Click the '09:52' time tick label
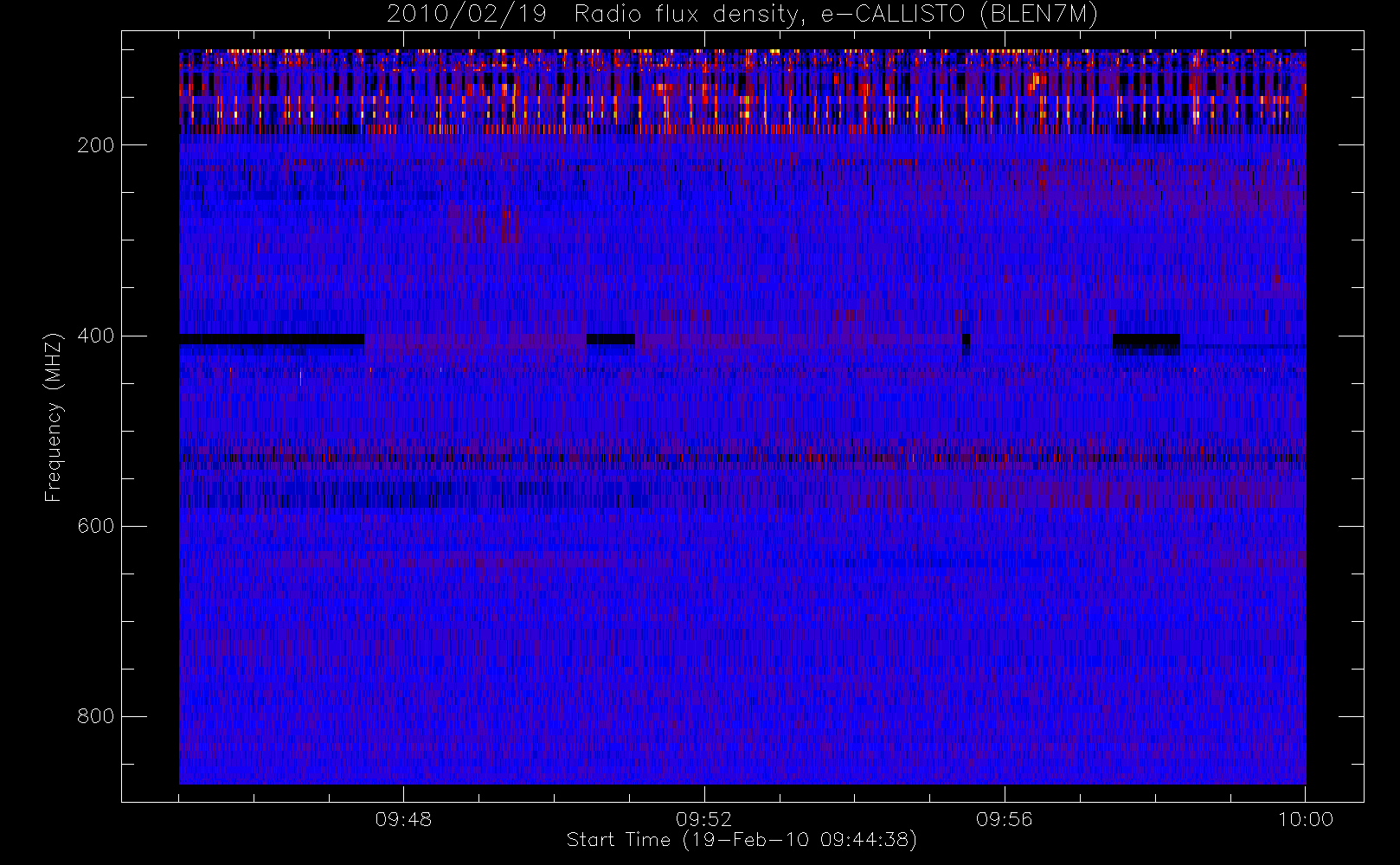1400x865 pixels. tap(703, 819)
